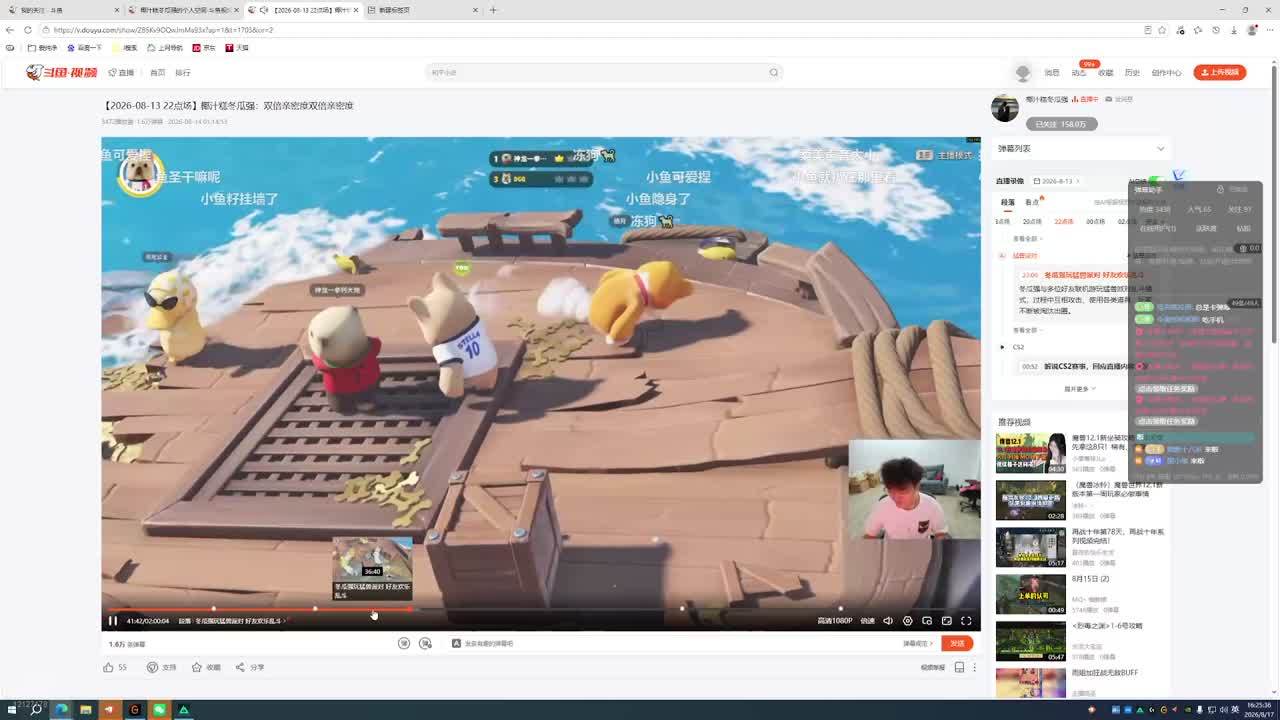The width and height of the screenshot is (1280, 720).
Task: Expand the 弹幕列表 dropdown chevron
Action: [x=1160, y=149]
